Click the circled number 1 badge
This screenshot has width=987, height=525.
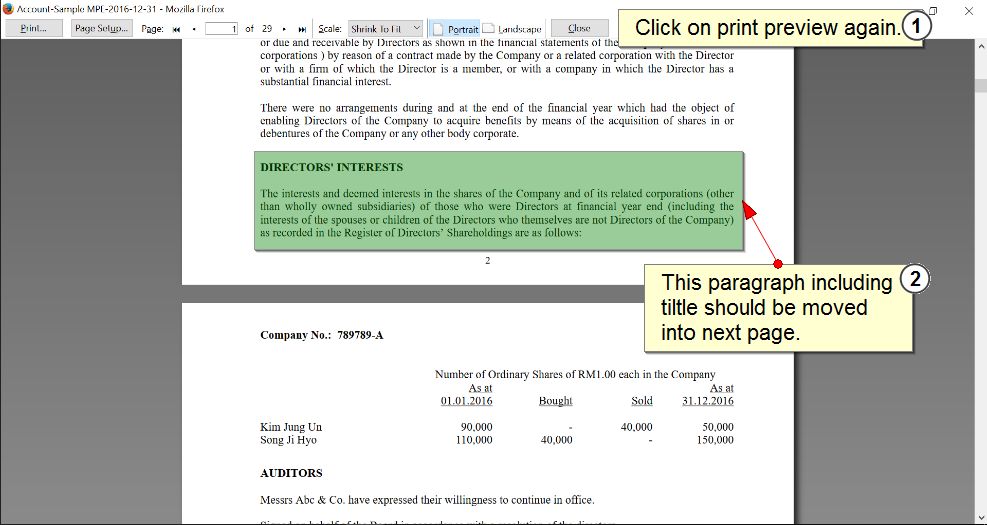[x=915, y=27]
